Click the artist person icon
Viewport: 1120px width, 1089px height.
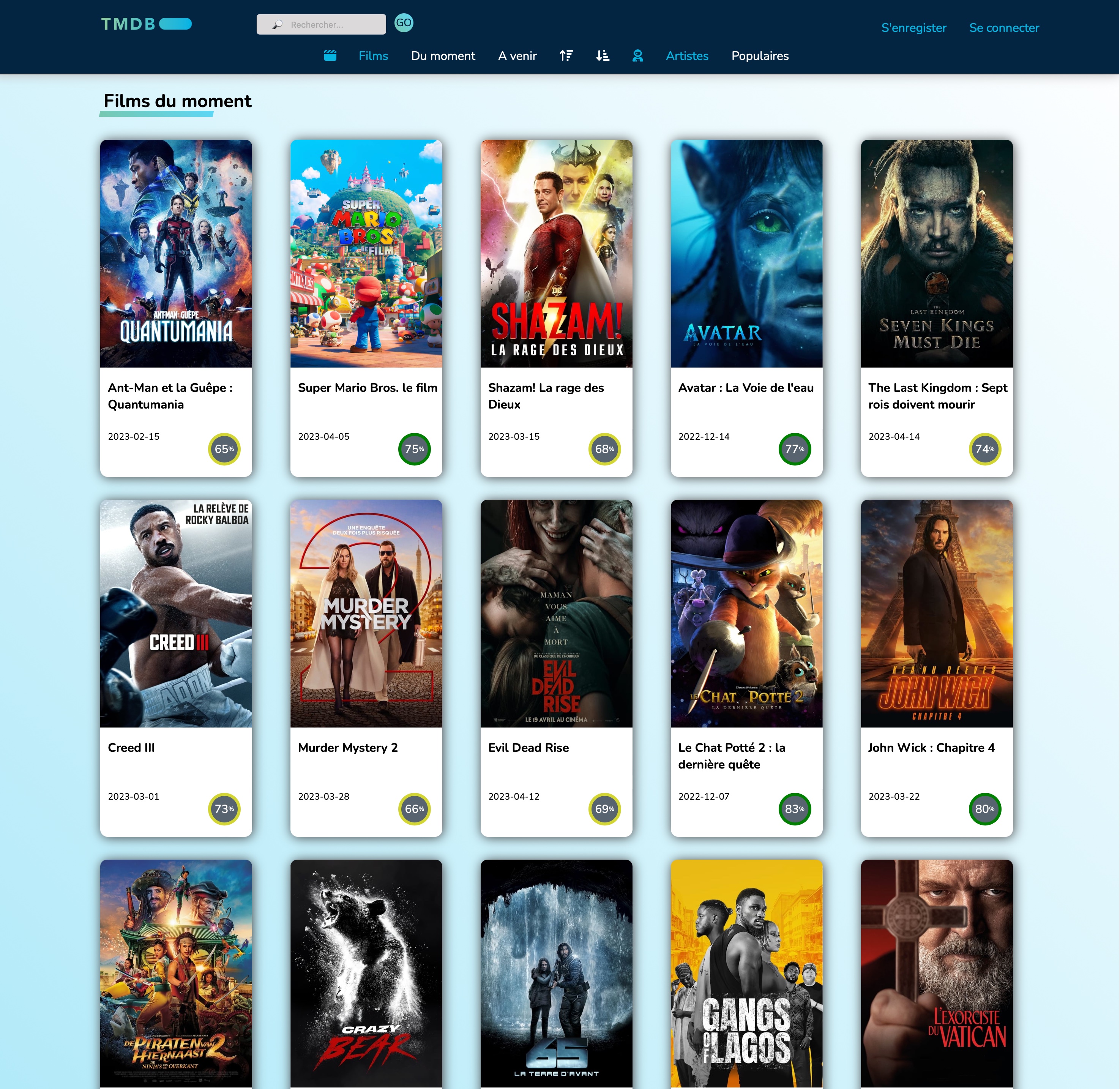pos(637,55)
